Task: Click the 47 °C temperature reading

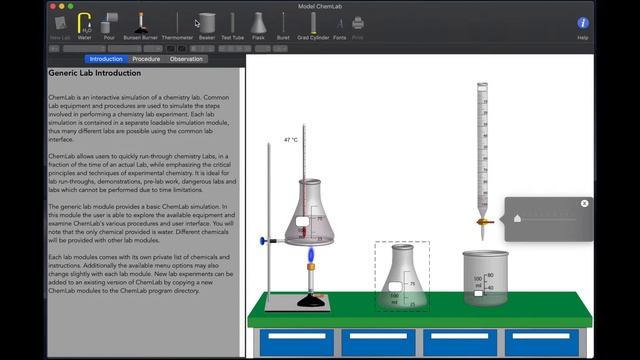Action: pyautogui.click(x=291, y=140)
